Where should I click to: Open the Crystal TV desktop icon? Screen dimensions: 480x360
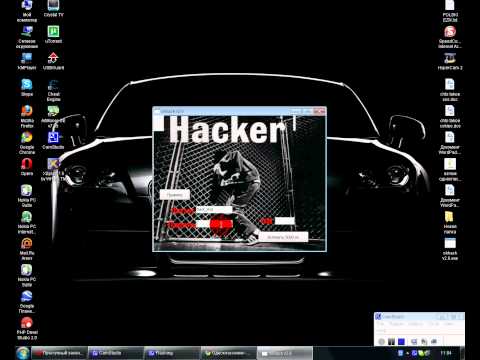pos(53,9)
